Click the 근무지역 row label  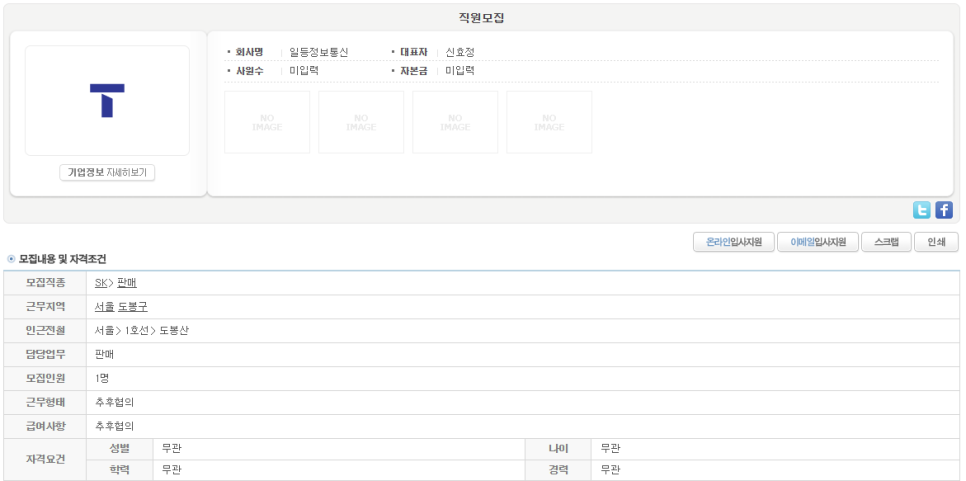45,307
